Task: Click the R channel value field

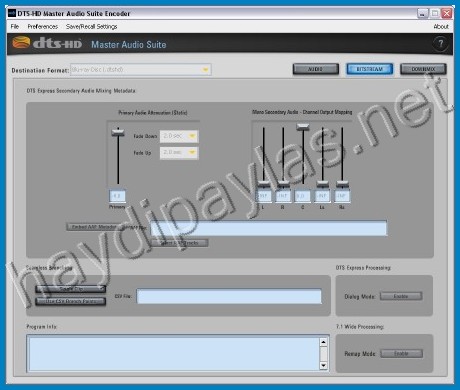Action: coord(283,196)
